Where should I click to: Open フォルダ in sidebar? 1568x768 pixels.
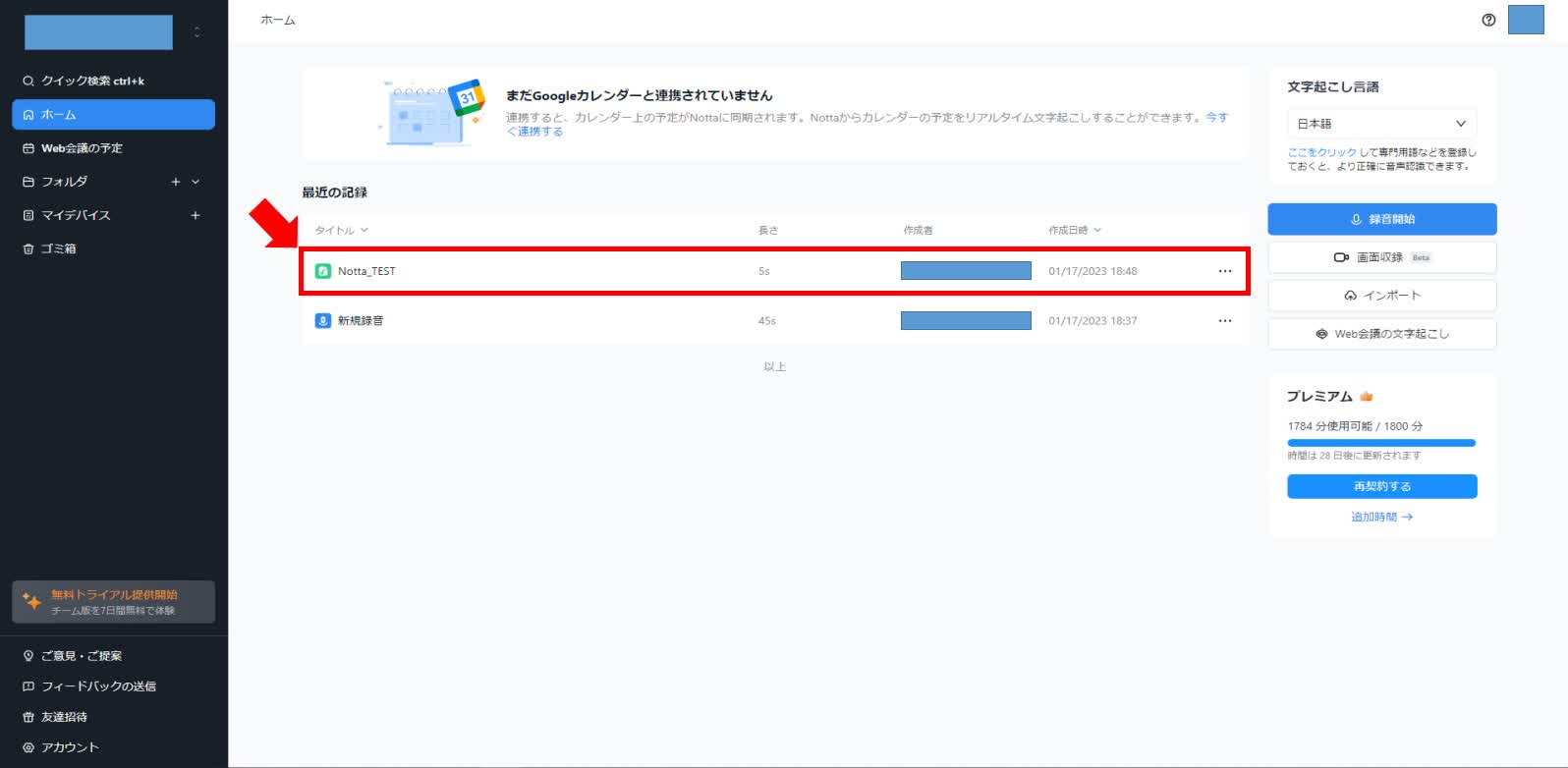[65, 181]
